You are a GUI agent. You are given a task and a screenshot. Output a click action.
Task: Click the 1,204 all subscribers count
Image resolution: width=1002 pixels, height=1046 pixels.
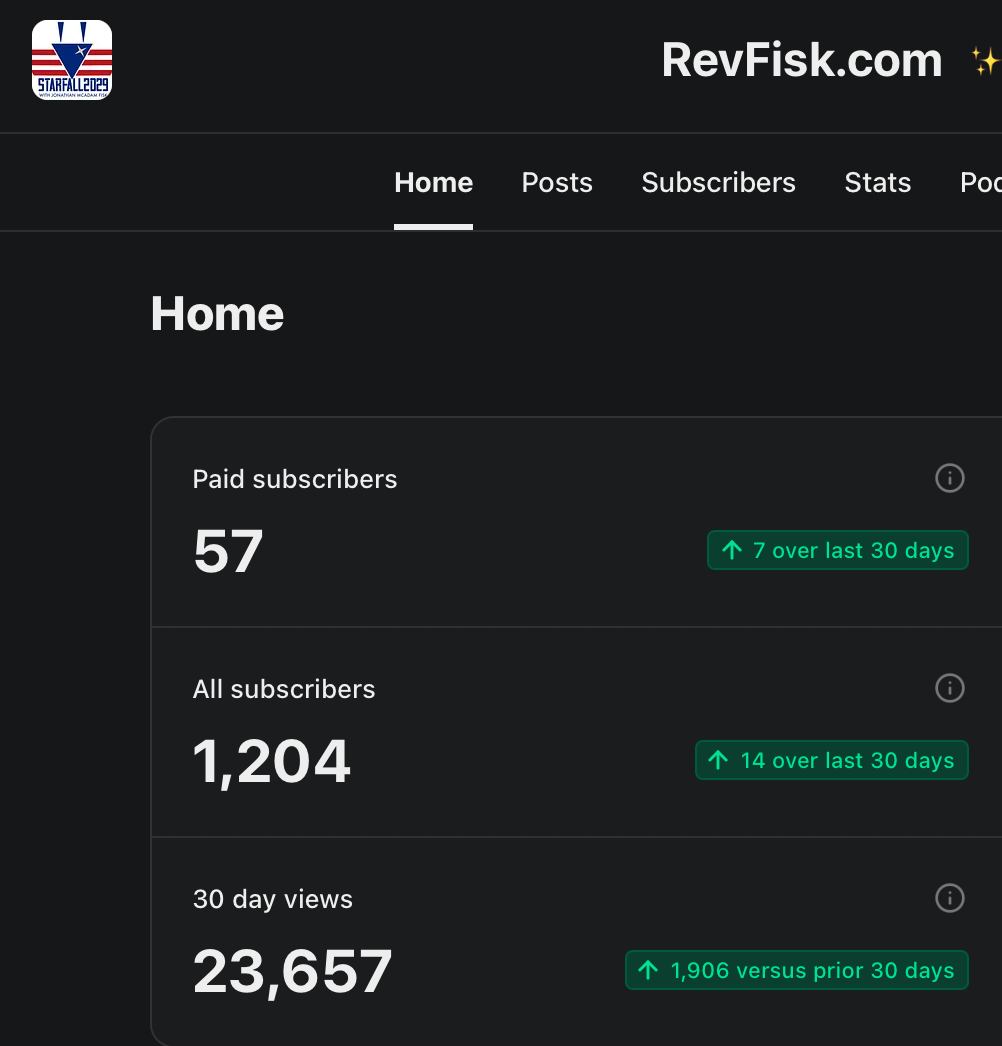[272, 761]
